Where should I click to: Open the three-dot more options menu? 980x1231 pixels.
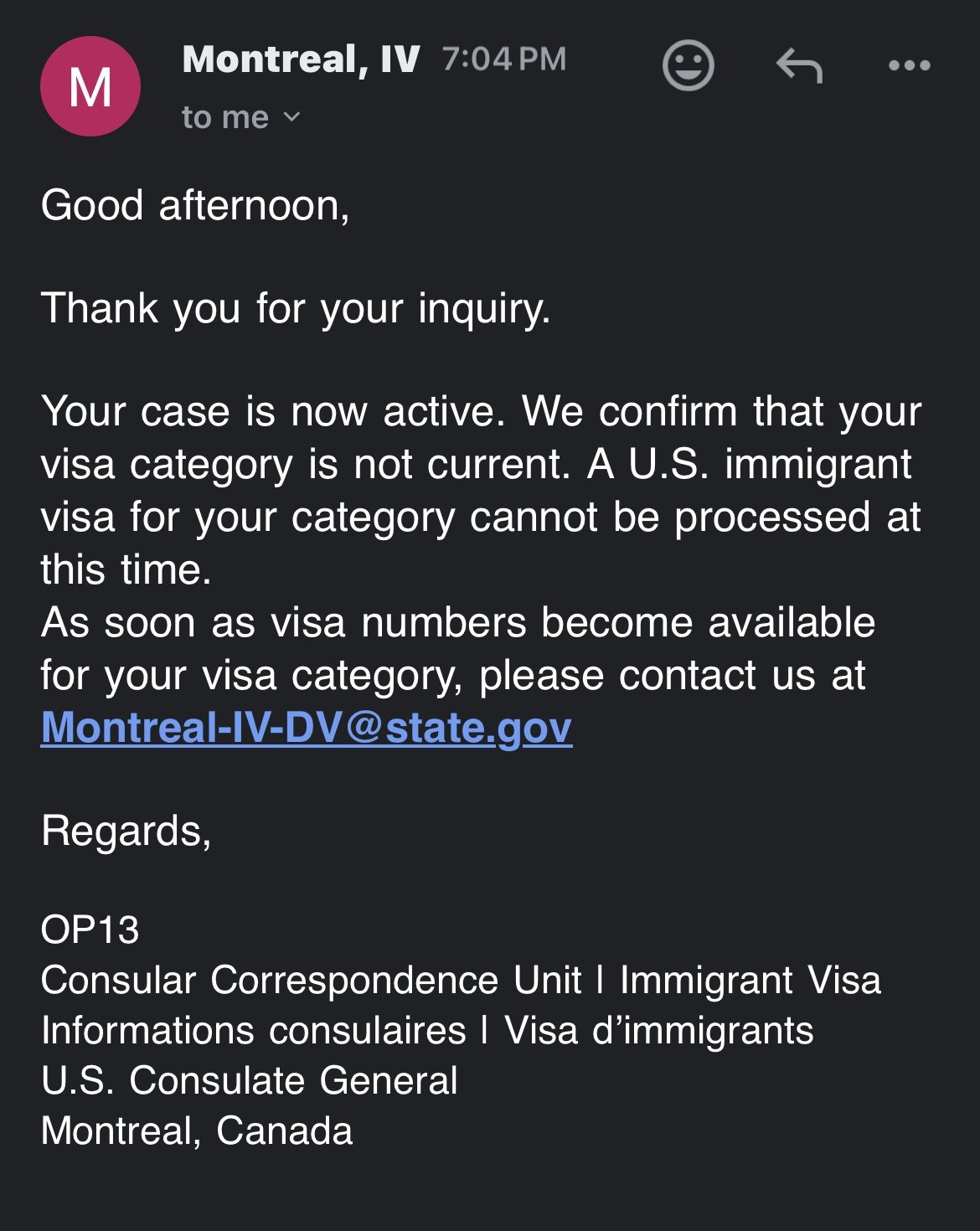point(909,65)
